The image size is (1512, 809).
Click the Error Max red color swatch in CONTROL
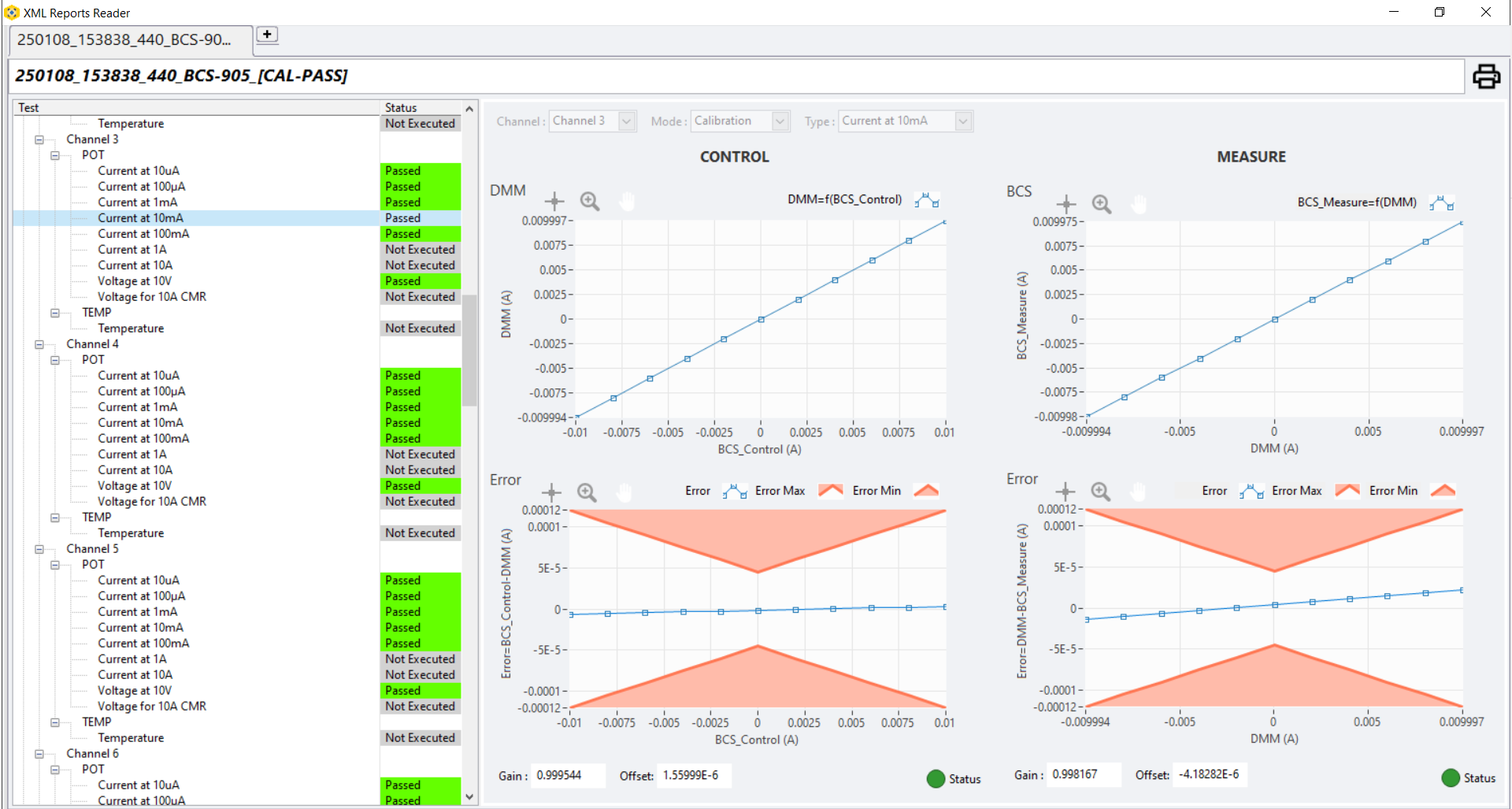[830, 491]
